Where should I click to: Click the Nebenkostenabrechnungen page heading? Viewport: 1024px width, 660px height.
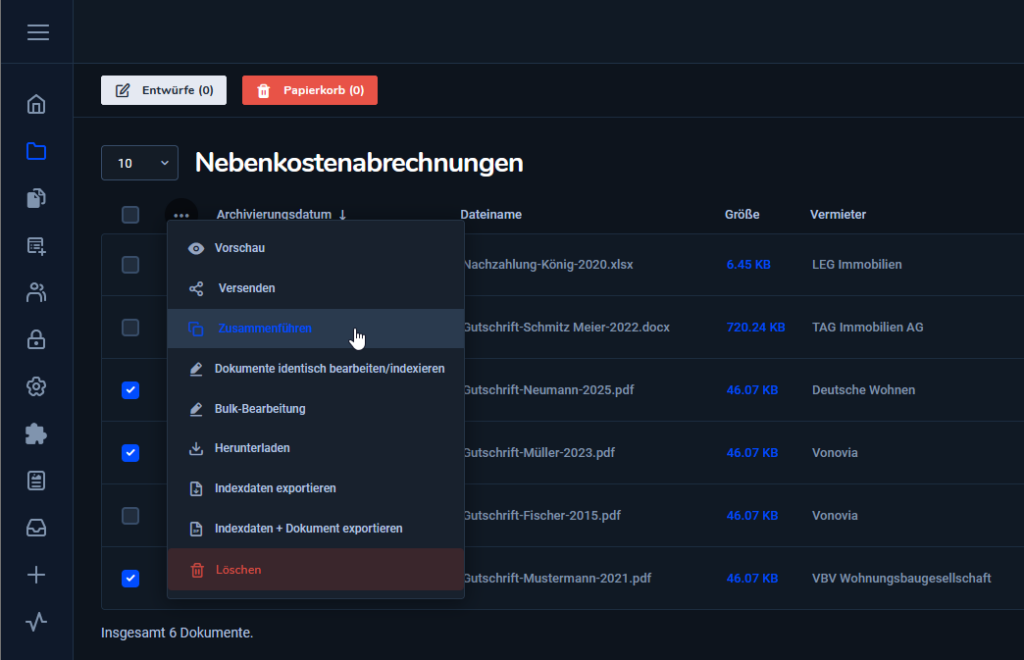(x=359, y=163)
